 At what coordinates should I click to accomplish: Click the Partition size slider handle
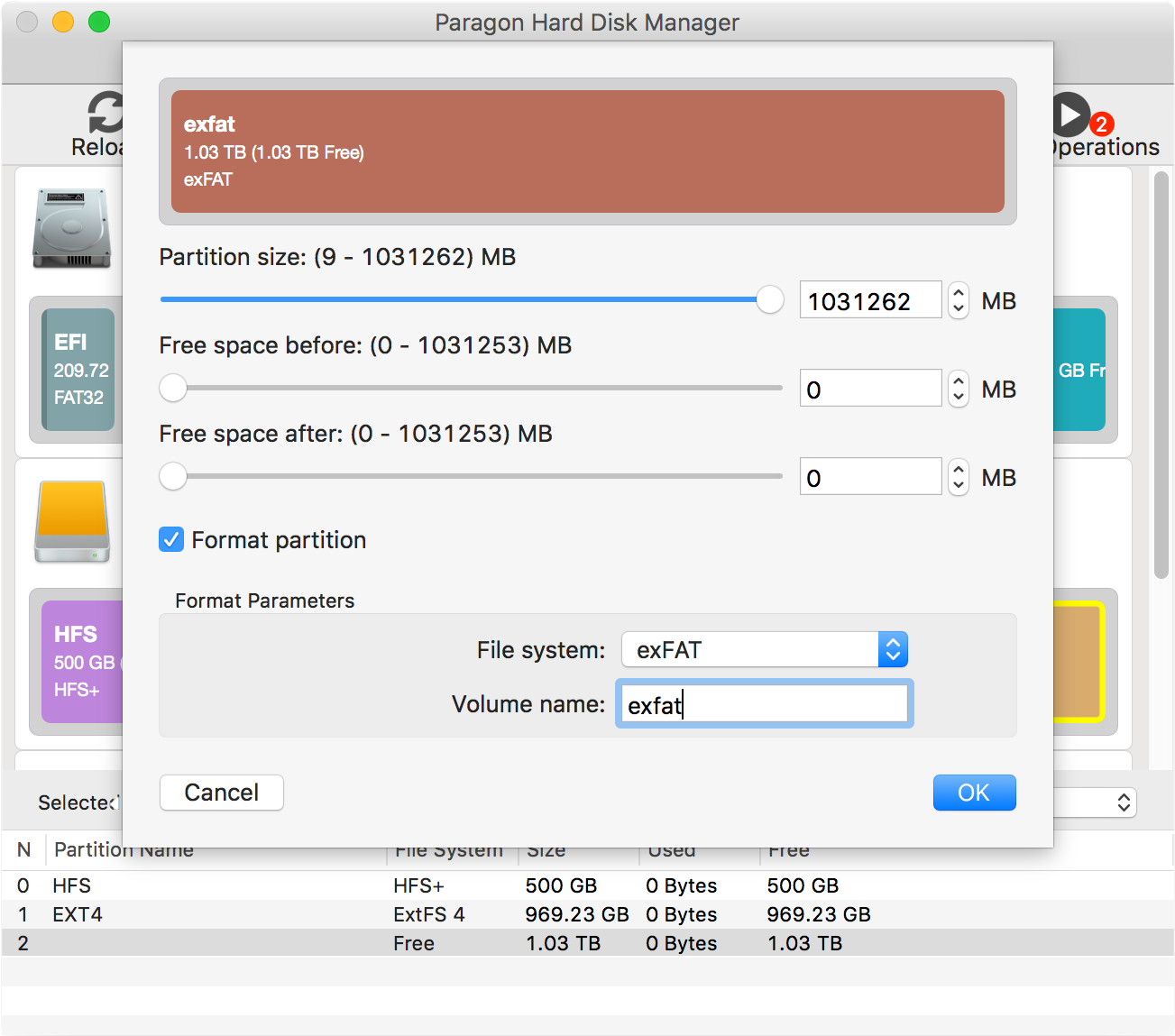pos(770,300)
